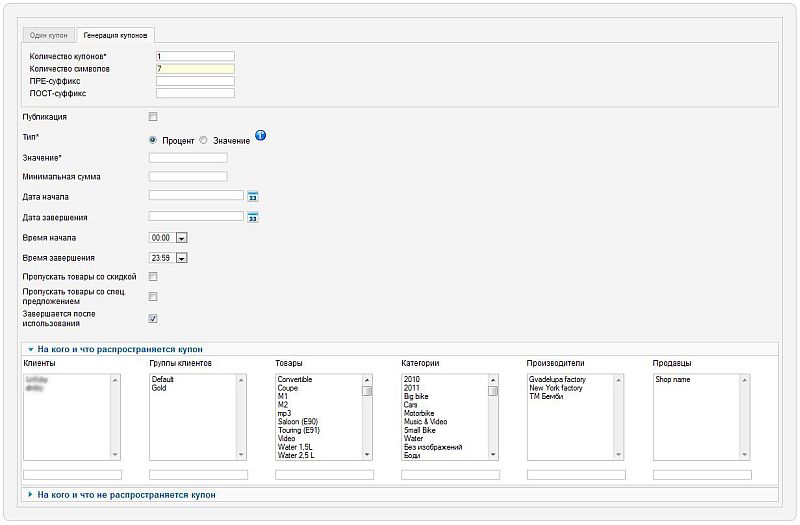800x525 pixels.
Task: Click the Минимальная сумма input field
Action: pyautogui.click(x=188, y=177)
